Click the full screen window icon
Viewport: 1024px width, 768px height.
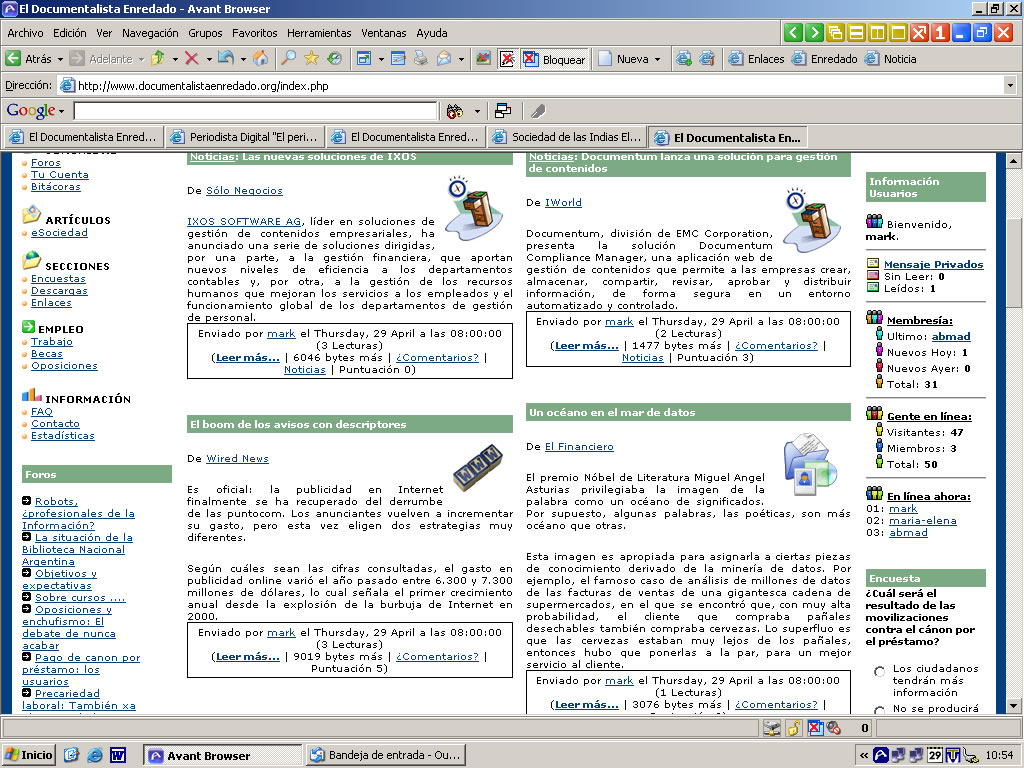[364, 59]
